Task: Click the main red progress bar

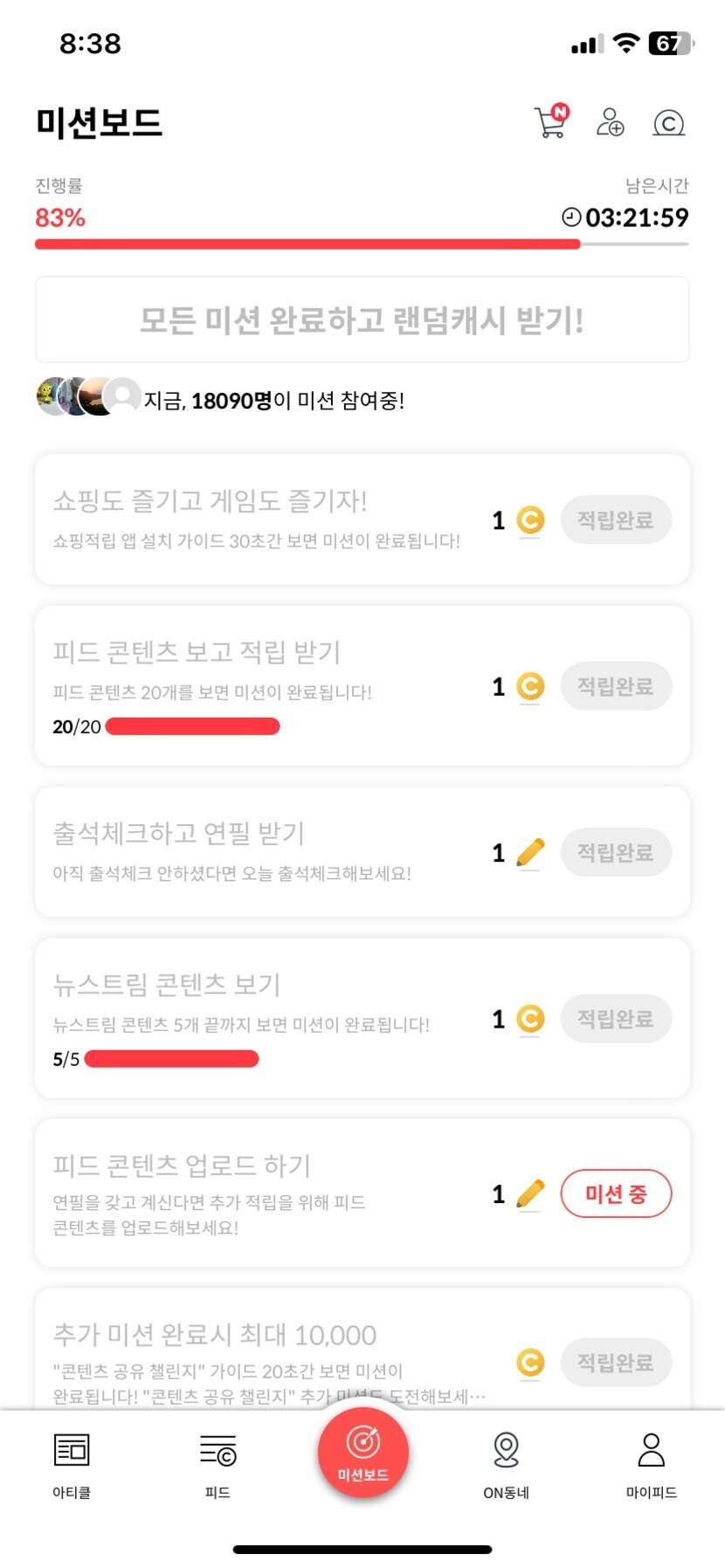Action: (x=307, y=244)
